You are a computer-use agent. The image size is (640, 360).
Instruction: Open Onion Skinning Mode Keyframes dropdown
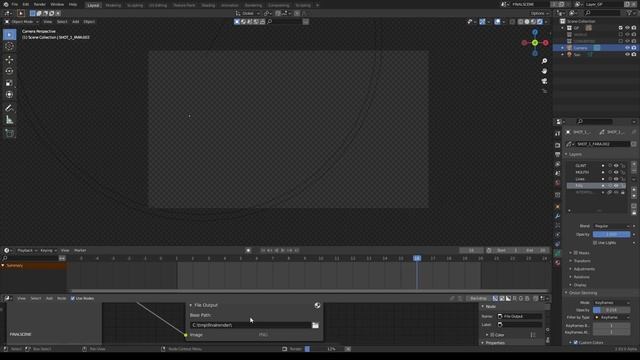click(611, 302)
